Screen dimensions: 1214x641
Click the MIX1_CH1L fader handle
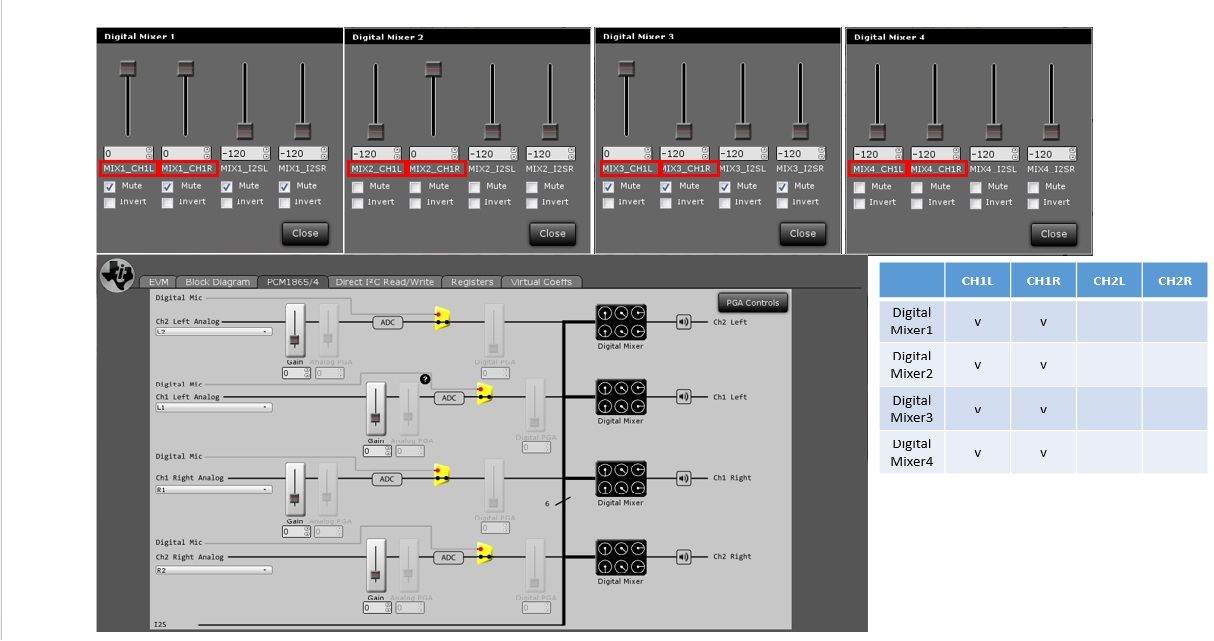(x=127, y=68)
